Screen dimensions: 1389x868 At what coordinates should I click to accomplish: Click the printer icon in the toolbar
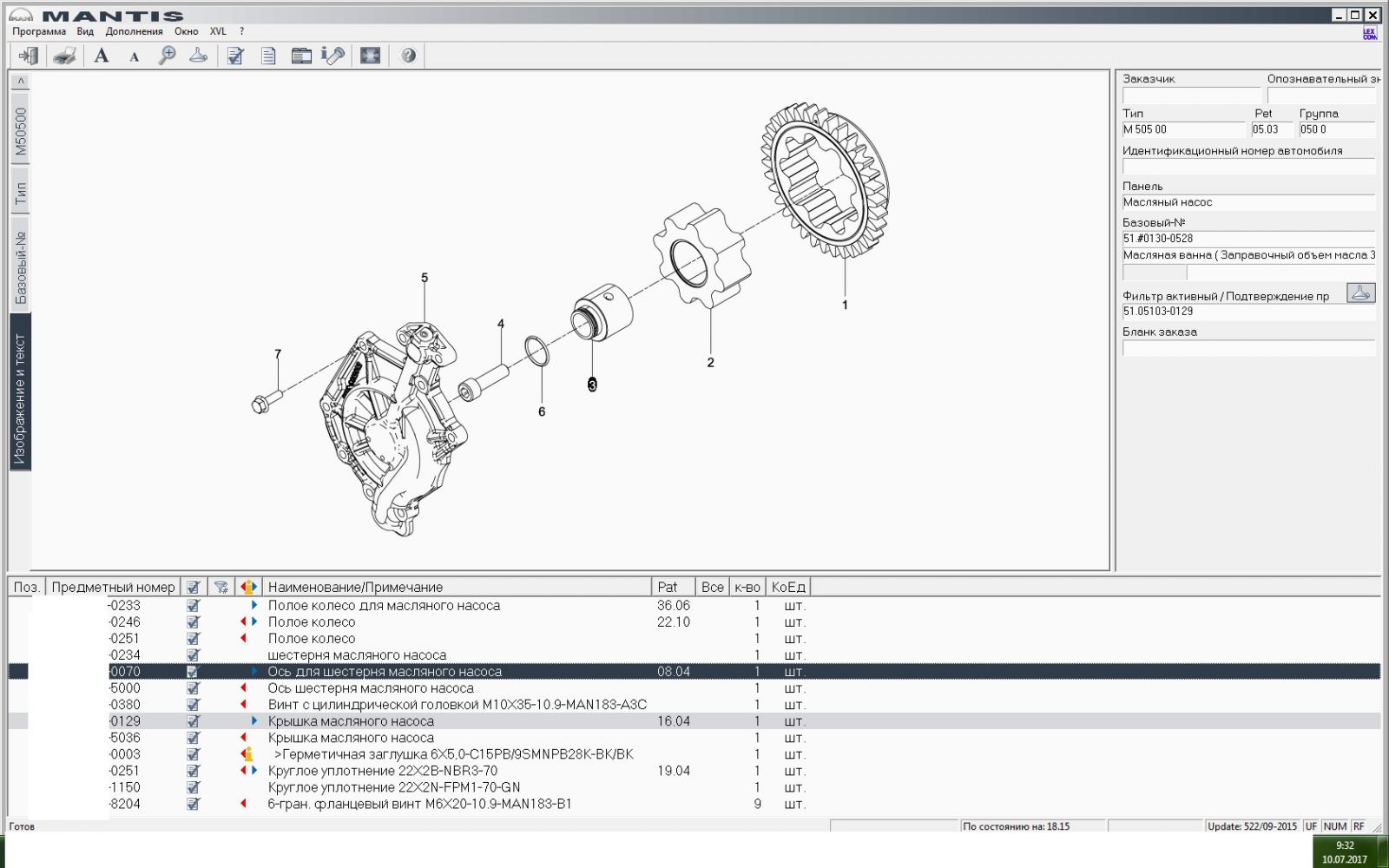point(65,56)
